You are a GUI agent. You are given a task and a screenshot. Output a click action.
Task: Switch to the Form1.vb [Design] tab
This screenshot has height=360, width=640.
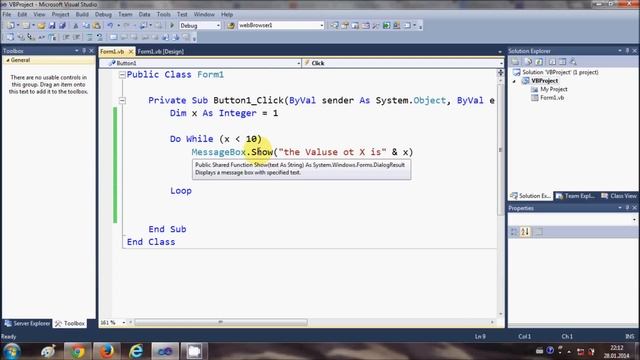(160, 51)
